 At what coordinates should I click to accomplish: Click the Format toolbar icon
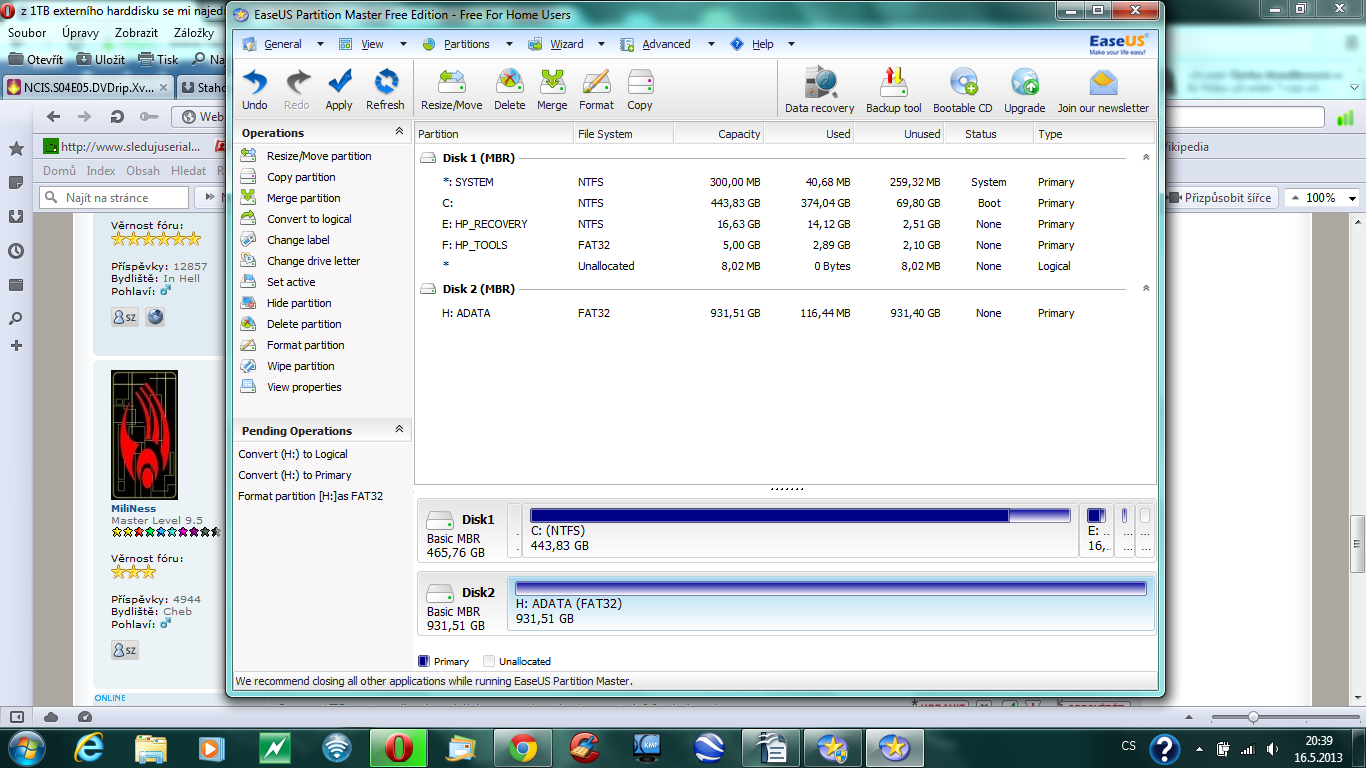pyautogui.click(x=596, y=89)
